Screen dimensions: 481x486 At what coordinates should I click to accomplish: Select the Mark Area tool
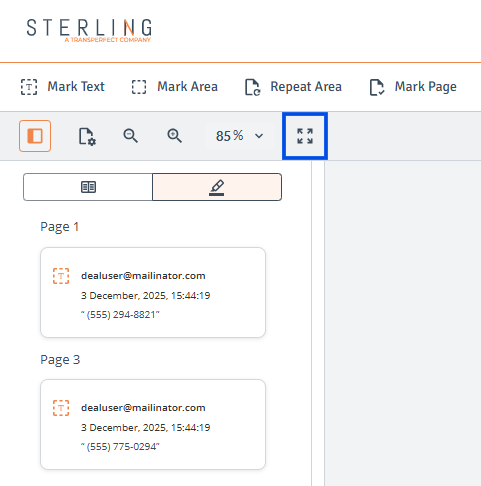pos(175,87)
